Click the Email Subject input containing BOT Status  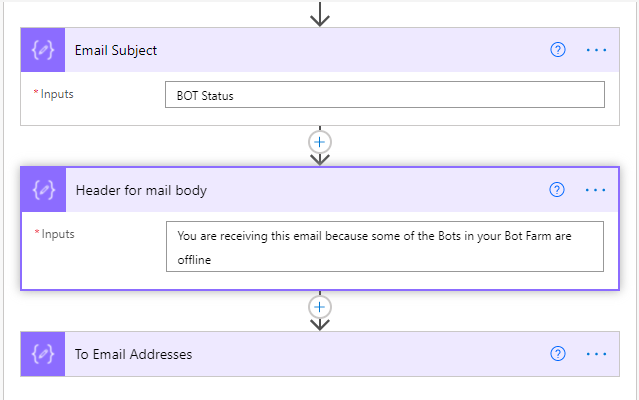pos(384,95)
